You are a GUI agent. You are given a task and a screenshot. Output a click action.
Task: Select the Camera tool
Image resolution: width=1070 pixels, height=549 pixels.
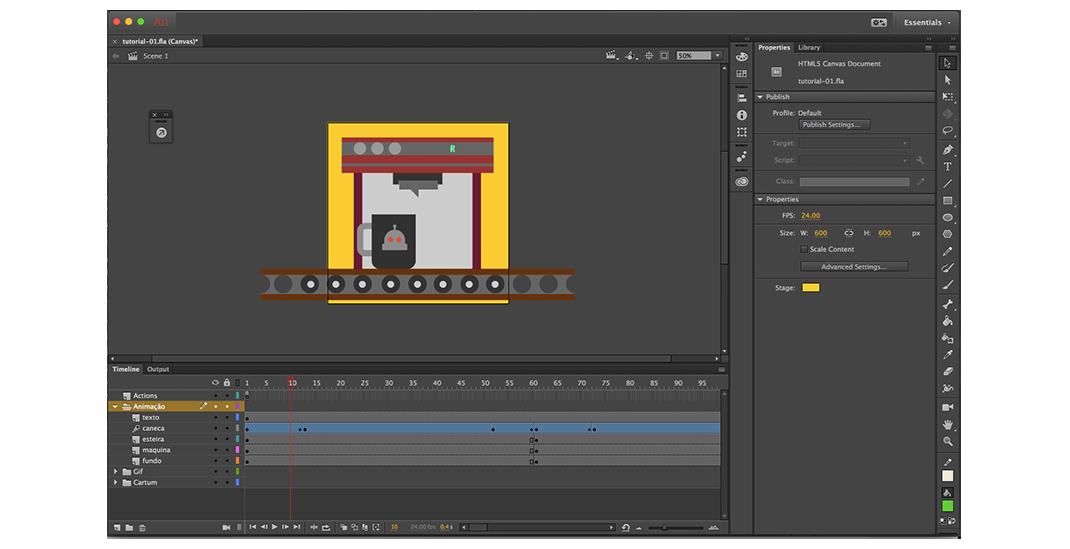click(947, 407)
